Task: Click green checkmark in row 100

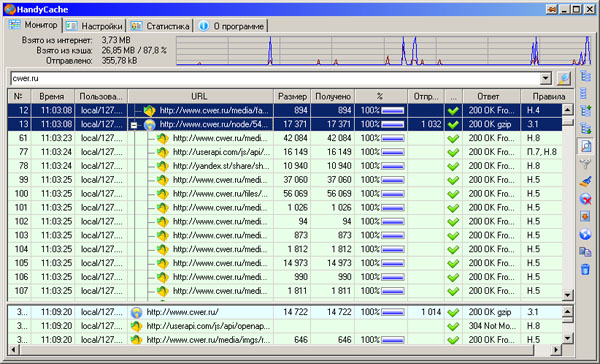Action: click(x=453, y=194)
